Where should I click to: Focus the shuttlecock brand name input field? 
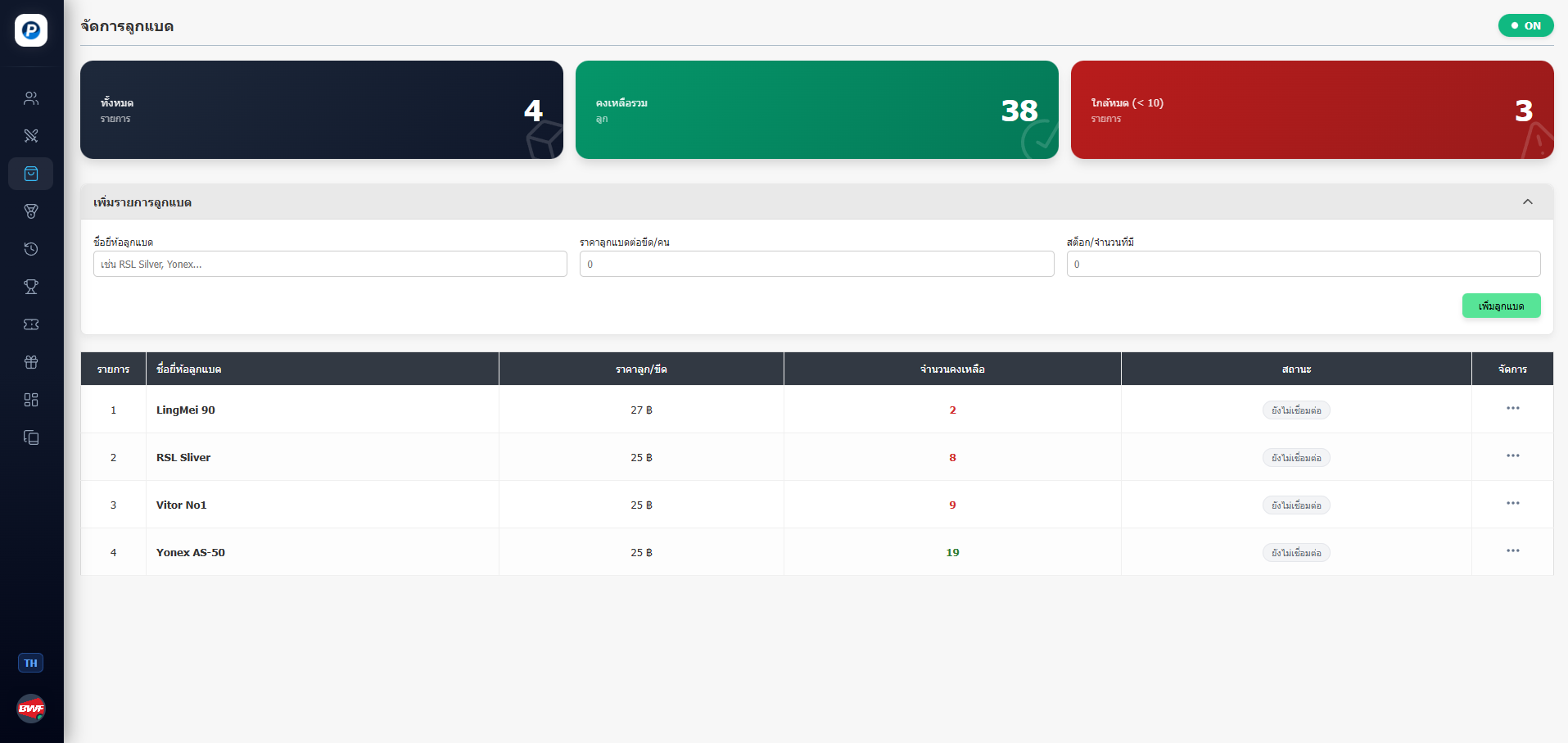pos(330,264)
